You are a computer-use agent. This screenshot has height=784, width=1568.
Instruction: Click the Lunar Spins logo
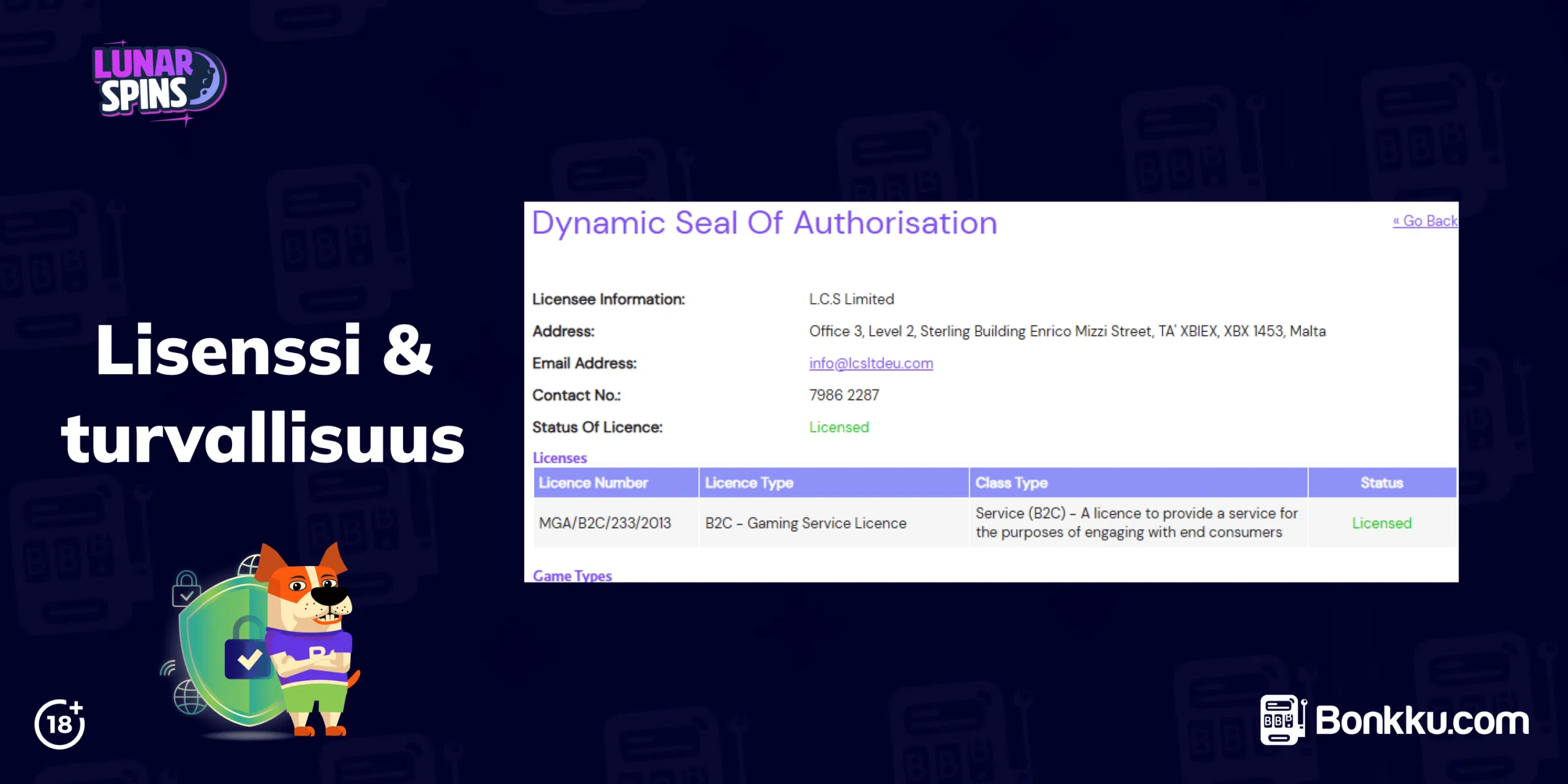pos(159,83)
